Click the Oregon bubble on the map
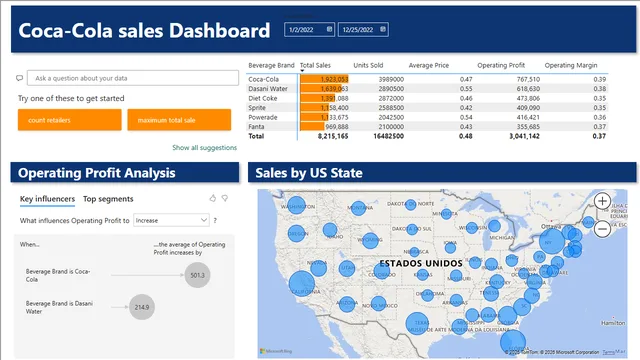The width and height of the screenshot is (640, 360). (297, 233)
